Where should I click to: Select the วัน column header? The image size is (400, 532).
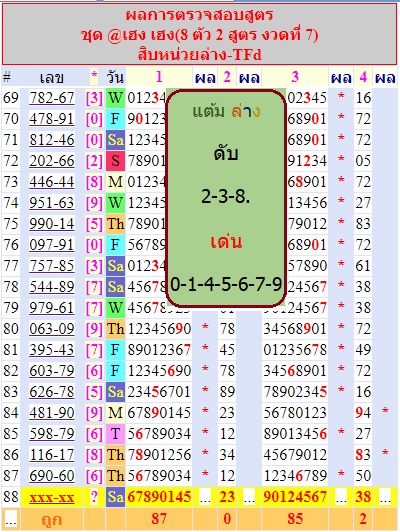(x=115, y=77)
